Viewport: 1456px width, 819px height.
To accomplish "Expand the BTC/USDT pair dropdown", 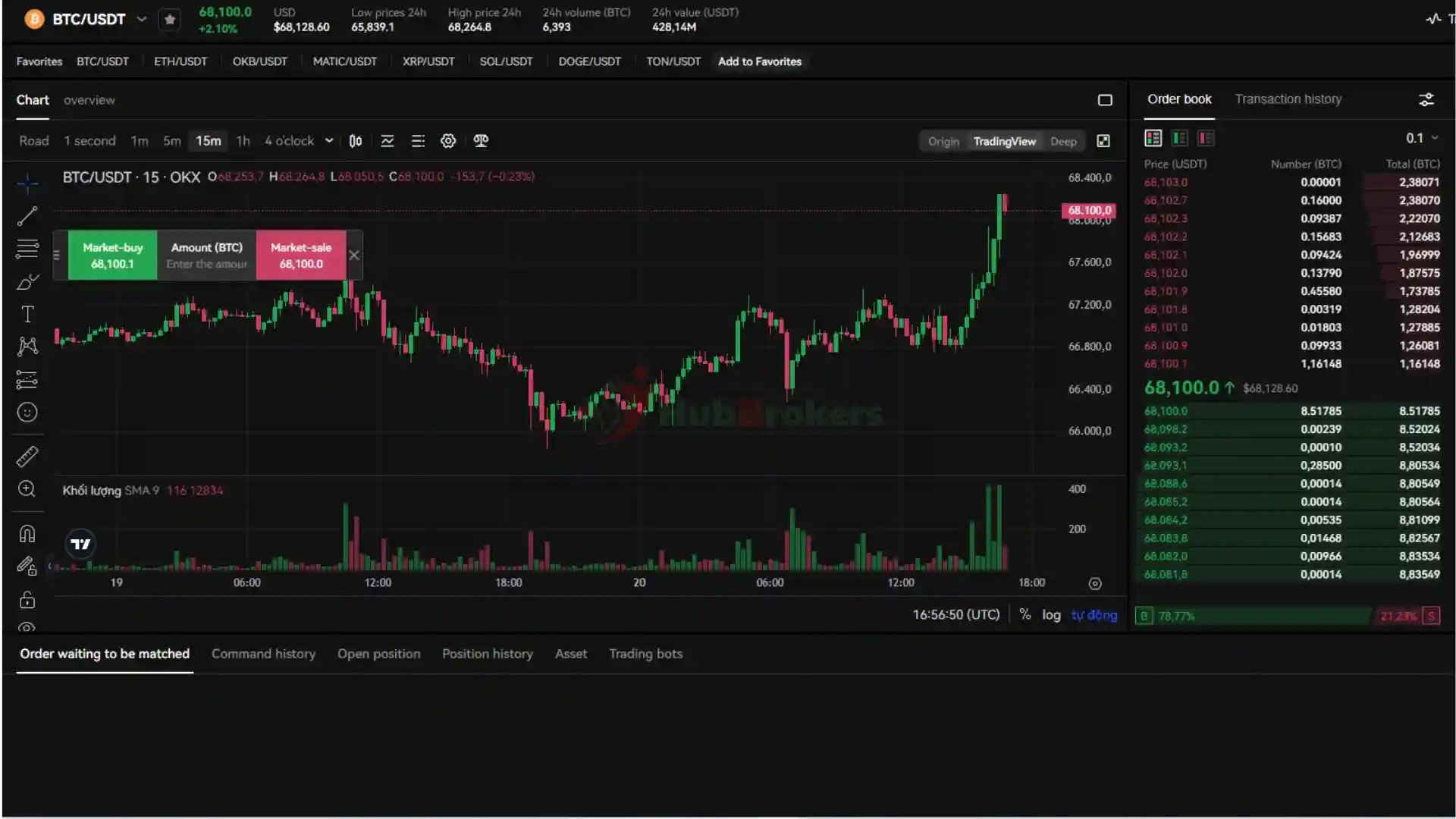I will tap(142, 20).
